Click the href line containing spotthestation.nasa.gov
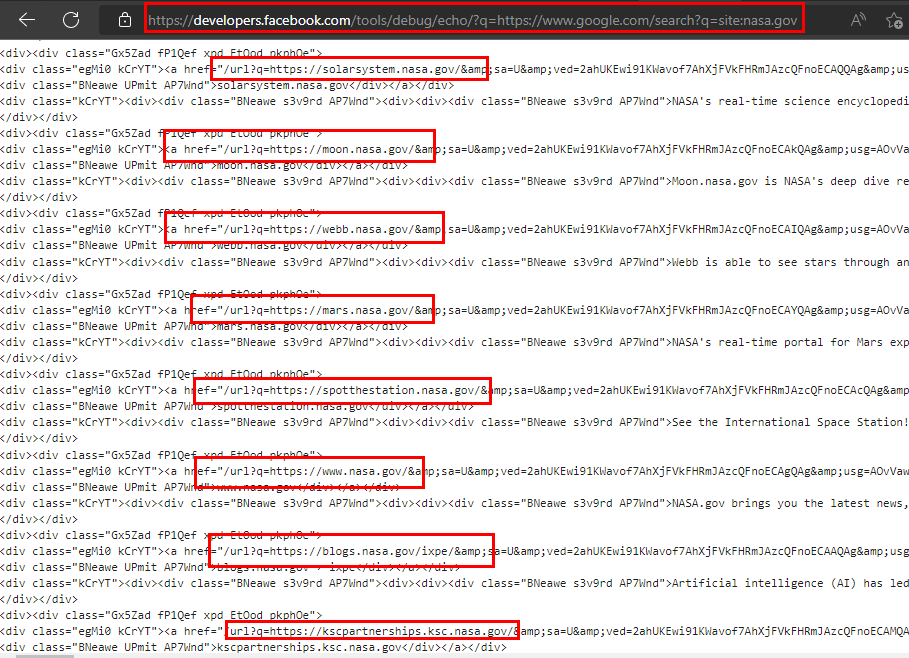 click(454, 390)
